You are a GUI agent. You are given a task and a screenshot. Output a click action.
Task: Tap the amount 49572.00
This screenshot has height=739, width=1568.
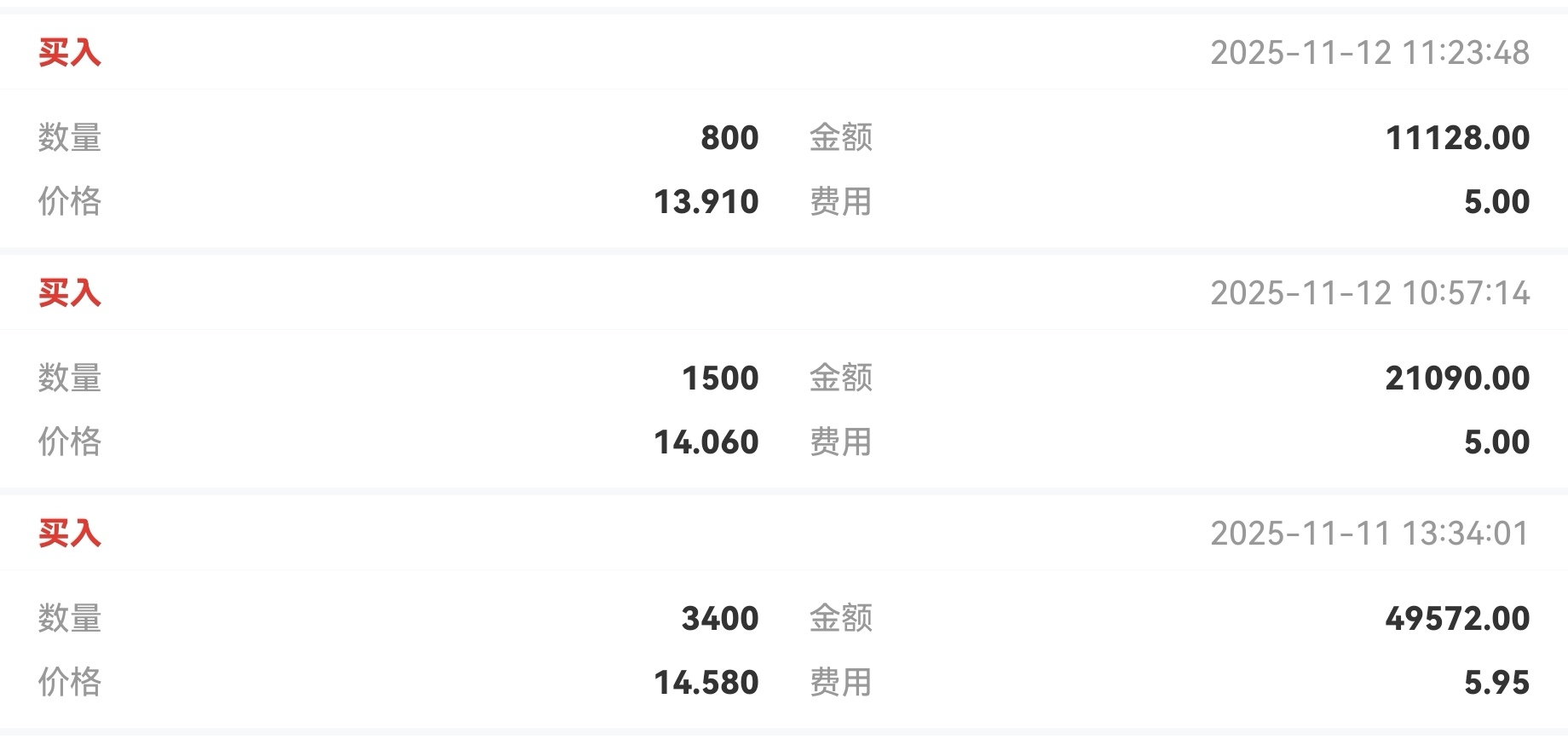(x=1457, y=619)
